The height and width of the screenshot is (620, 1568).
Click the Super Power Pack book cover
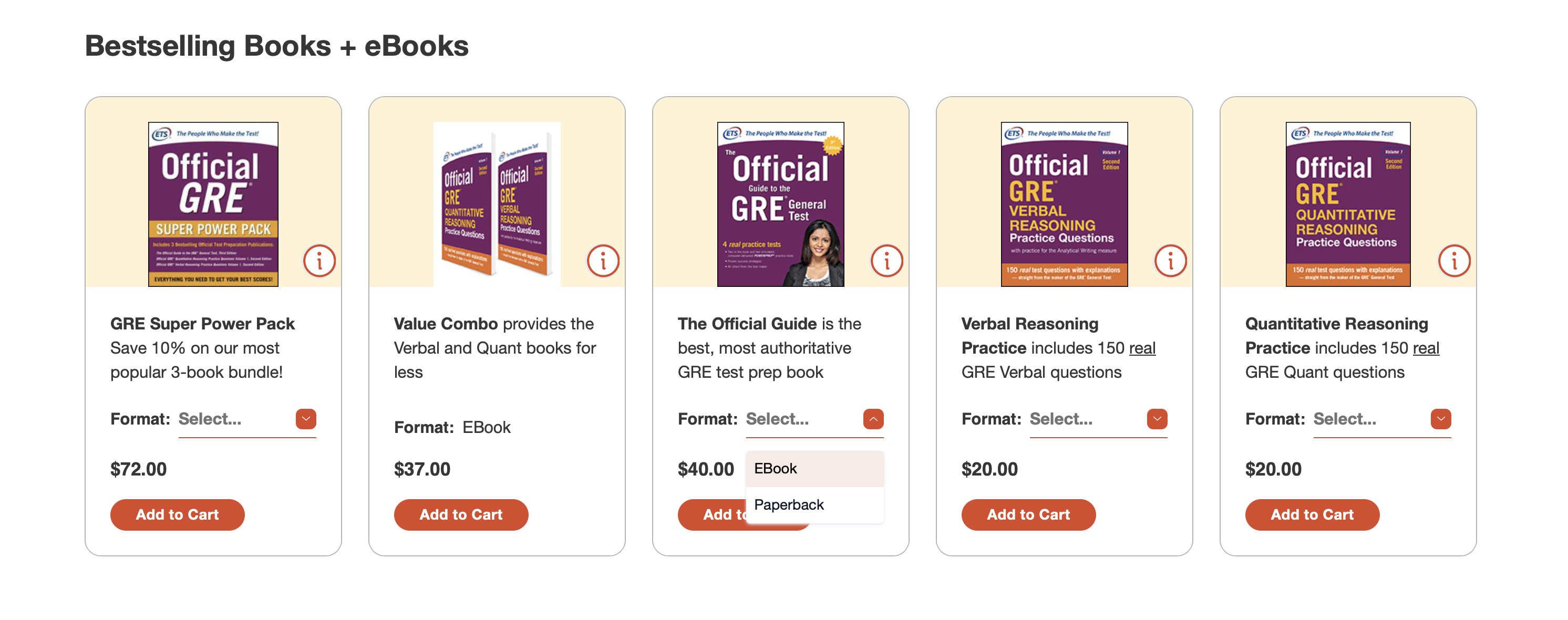pyautogui.click(x=213, y=204)
